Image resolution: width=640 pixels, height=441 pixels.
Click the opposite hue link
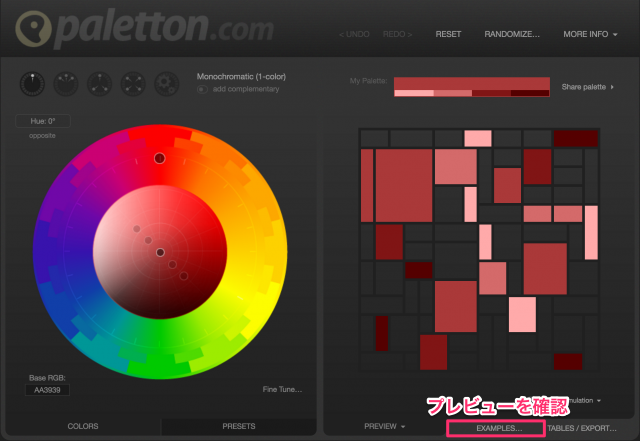click(x=42, y=136)
